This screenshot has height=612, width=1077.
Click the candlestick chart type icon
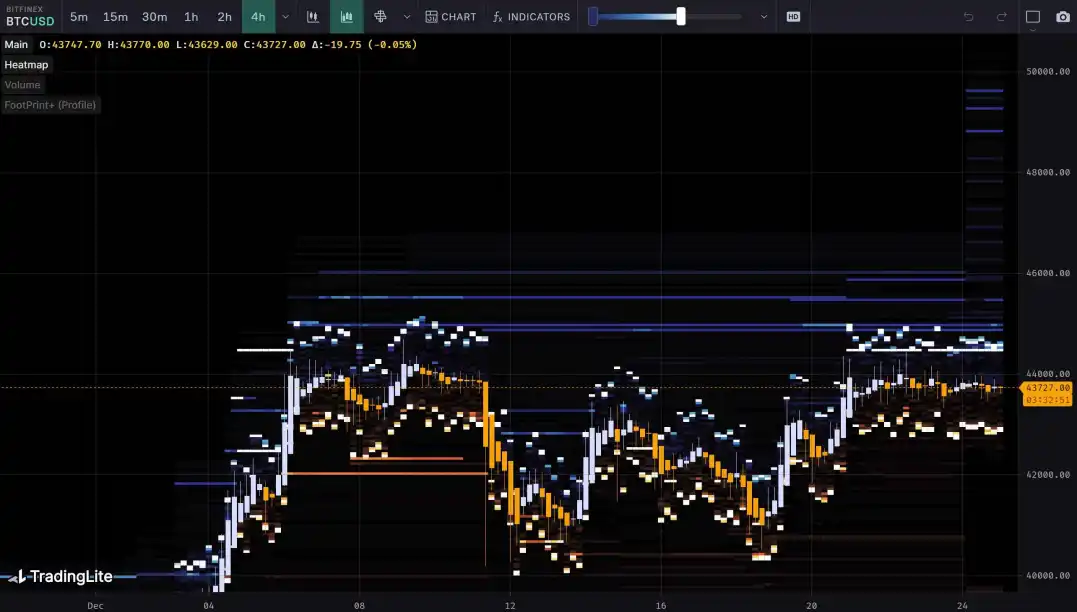[313, 17]
